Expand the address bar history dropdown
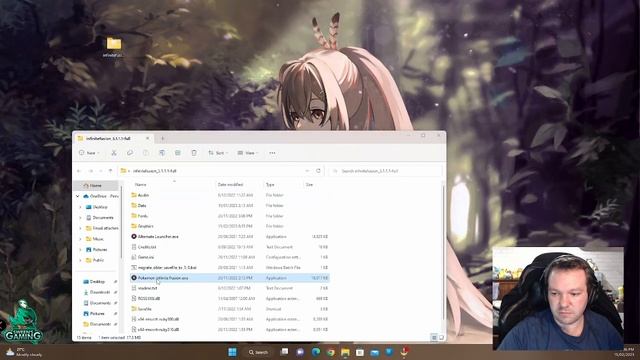Screen dimensions: 640x360 point(307,171)
